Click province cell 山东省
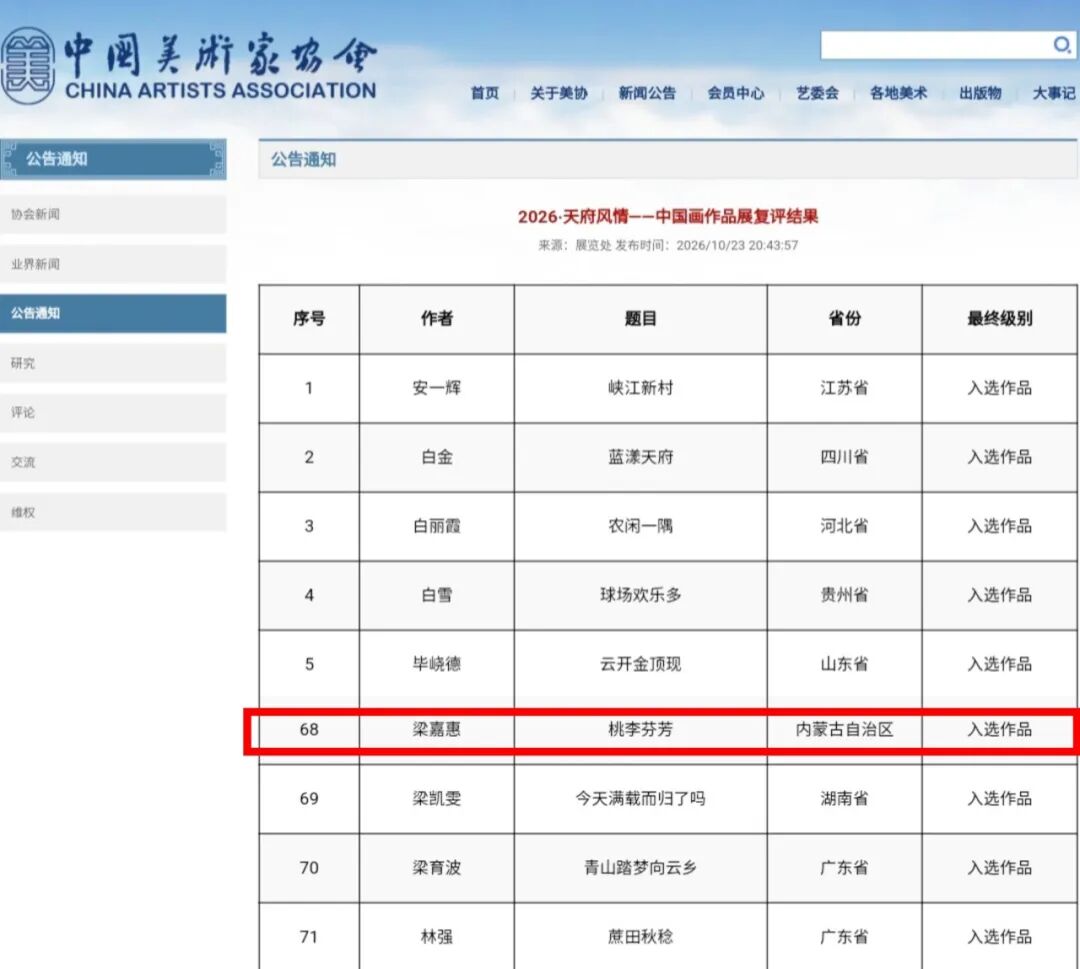 [844, 665]
